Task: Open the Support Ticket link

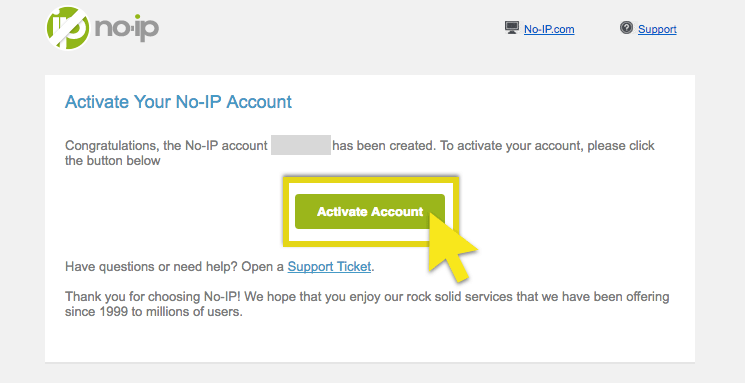Action: tap(329, 267)
